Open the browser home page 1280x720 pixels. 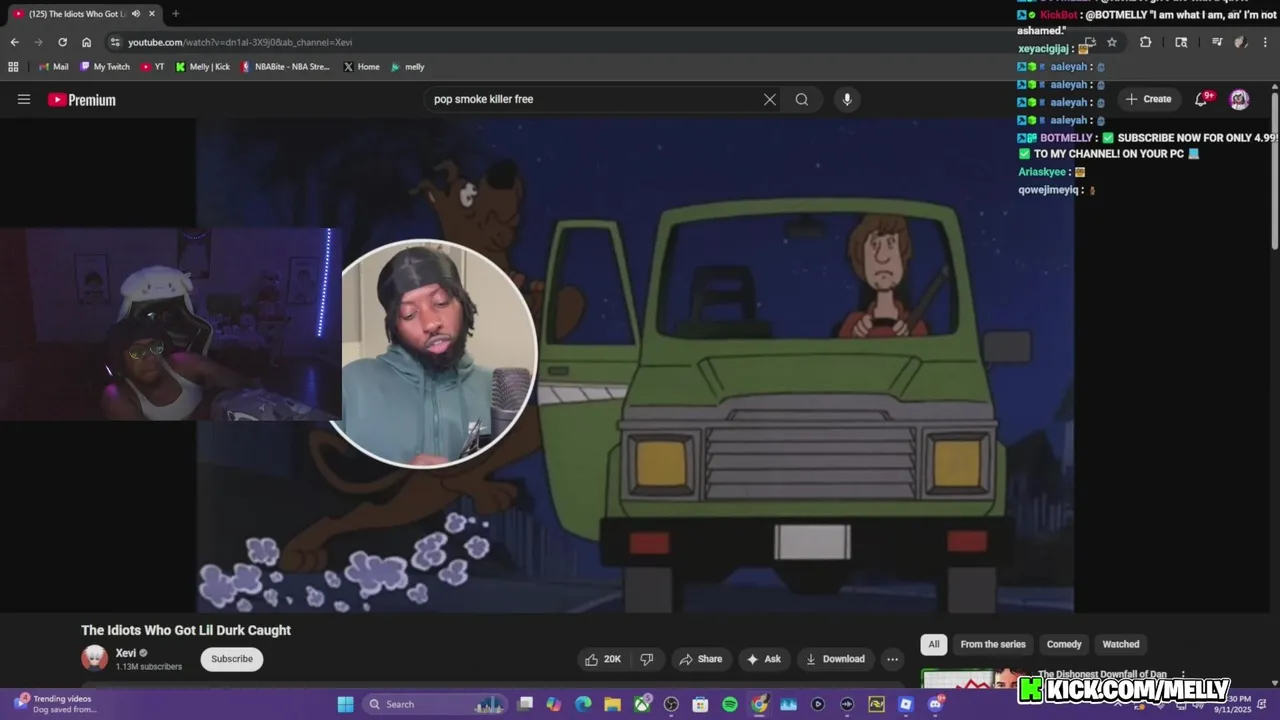87,42
